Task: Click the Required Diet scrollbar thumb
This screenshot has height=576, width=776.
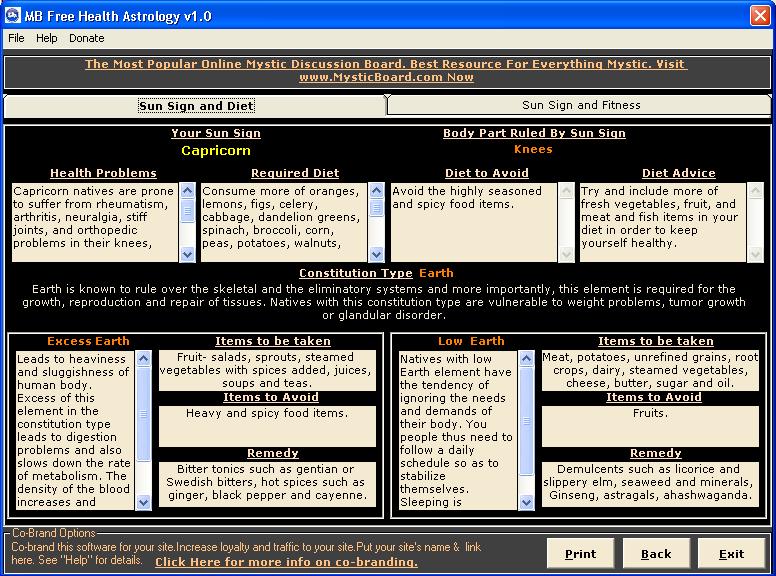Action: (377, 208)
